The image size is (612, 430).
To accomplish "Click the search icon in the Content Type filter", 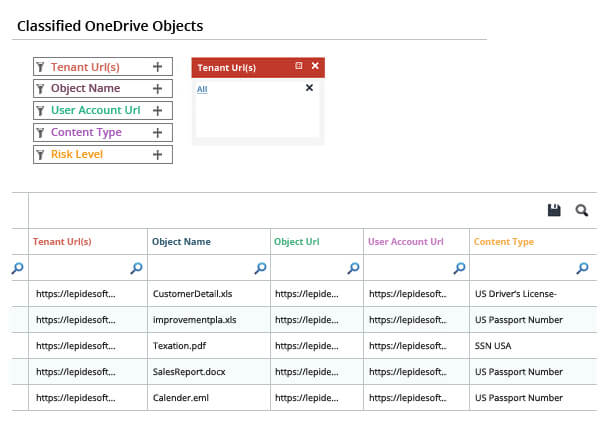I will click(583, 268).
